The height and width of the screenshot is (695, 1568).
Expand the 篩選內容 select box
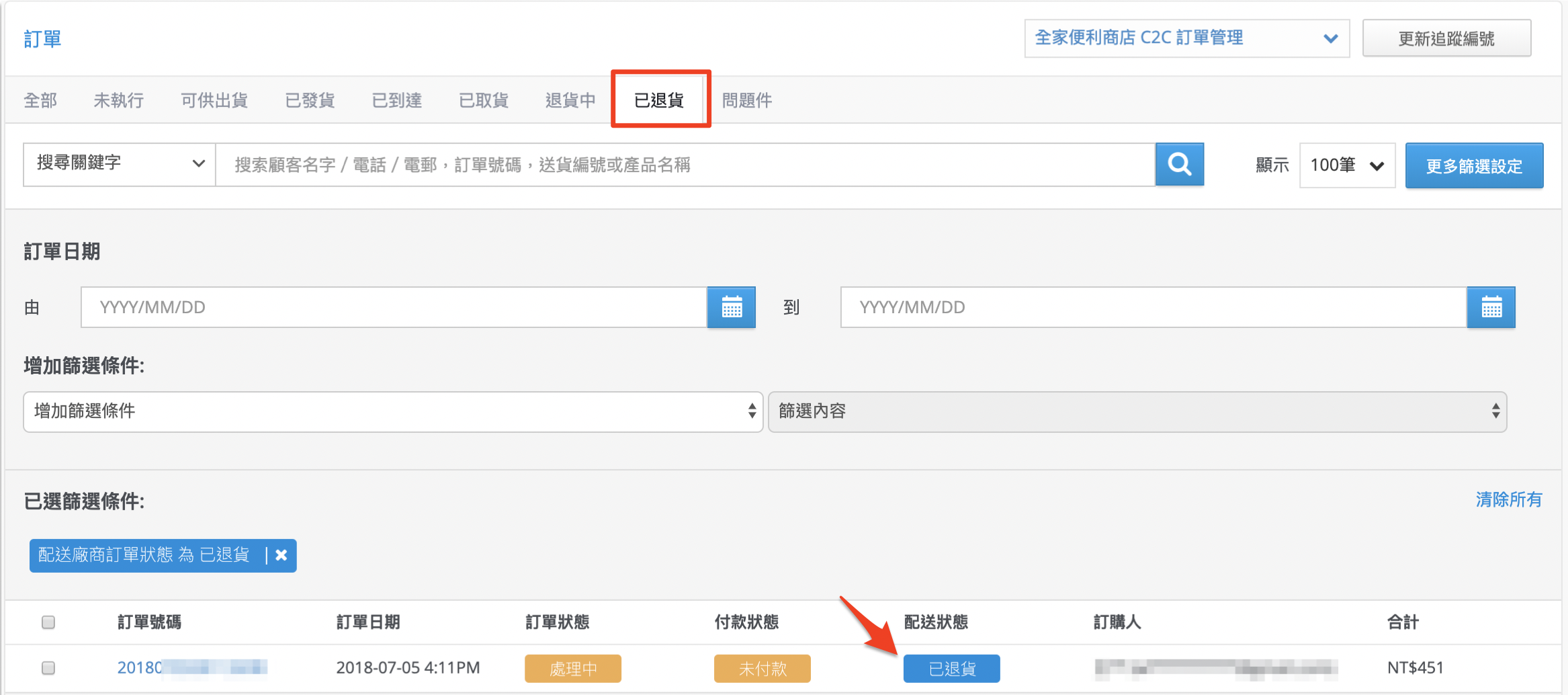coord(1137,411)
